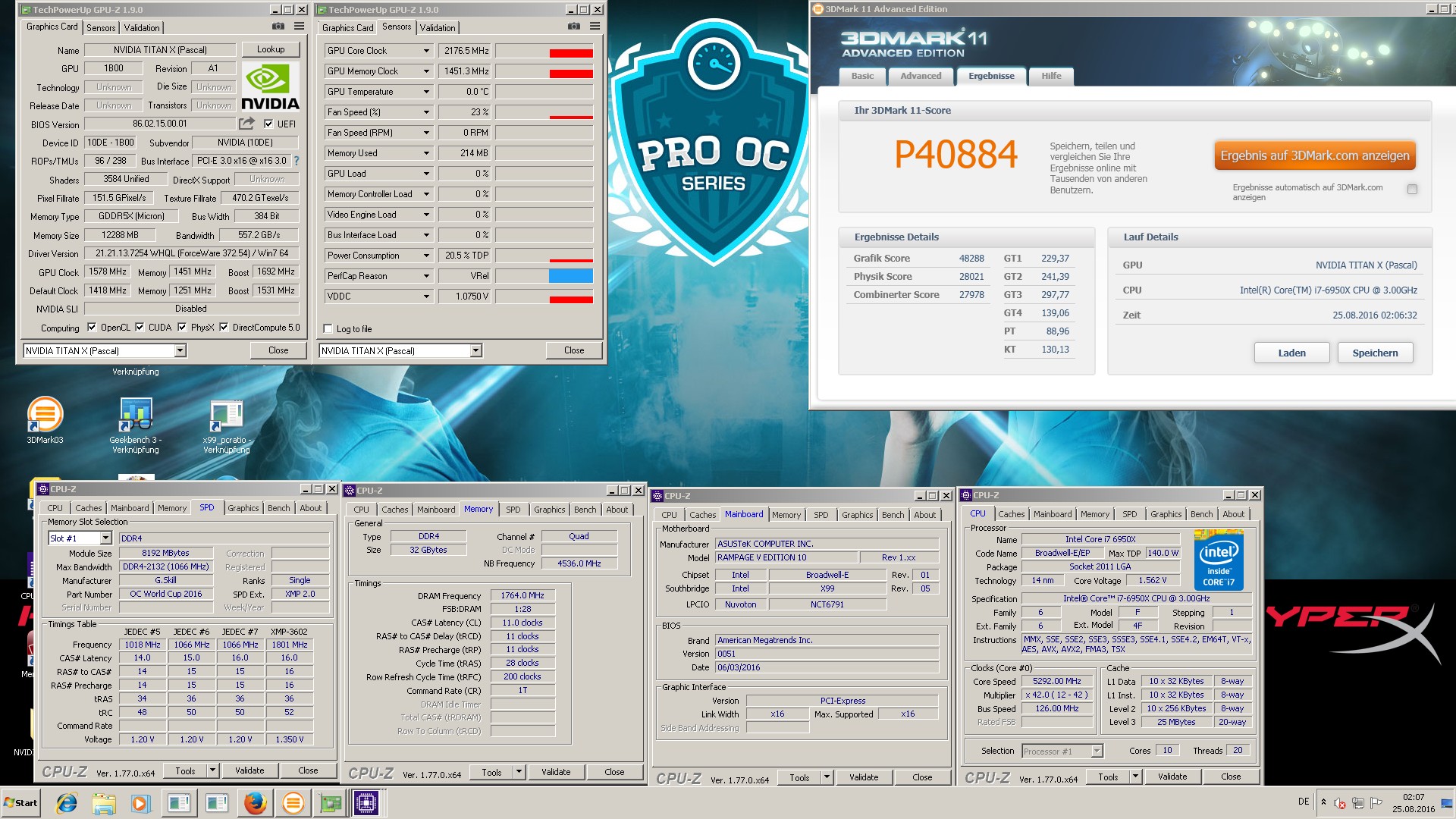Image resolution: width=1456 pixels, height=819 pixels.
Task: Click NVIDIA logo in GPU-Z
Action: click(270, 87)
